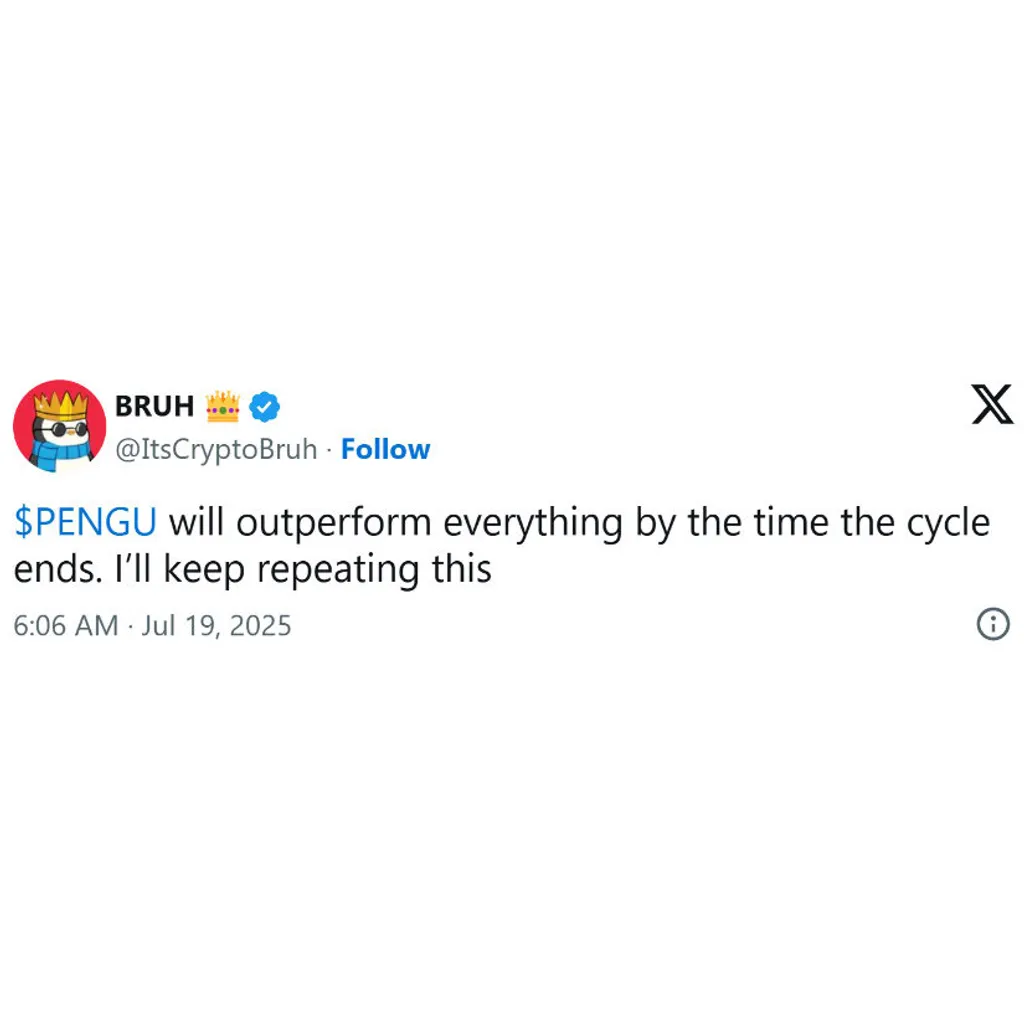This screenshot has width=1024, height=1024.
Task: Open the X logo link
Action: point(992,405)
